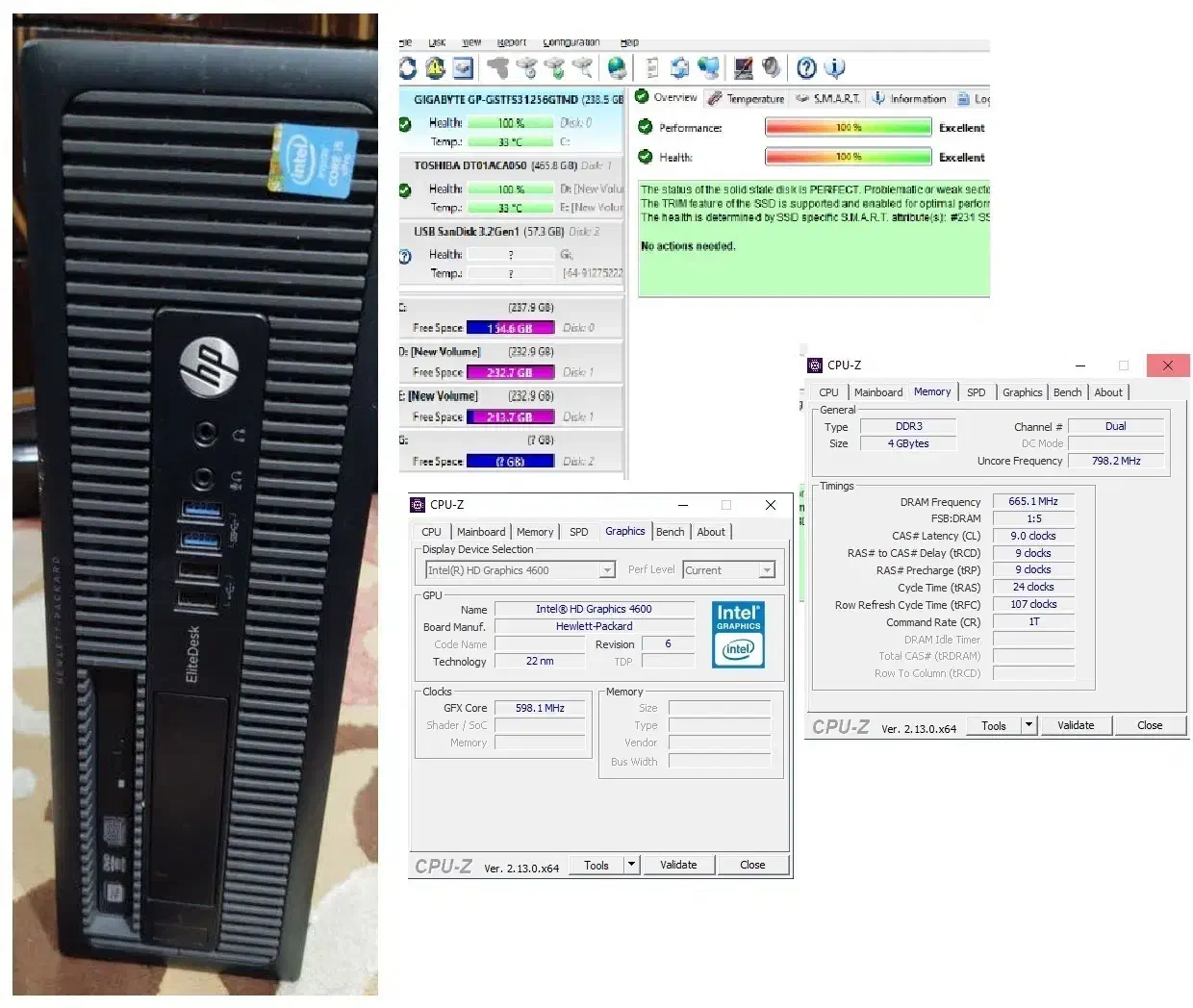1193x1008 pixels.
Task: Click the speaker sound toolbar icon
Action: (771, 67)
